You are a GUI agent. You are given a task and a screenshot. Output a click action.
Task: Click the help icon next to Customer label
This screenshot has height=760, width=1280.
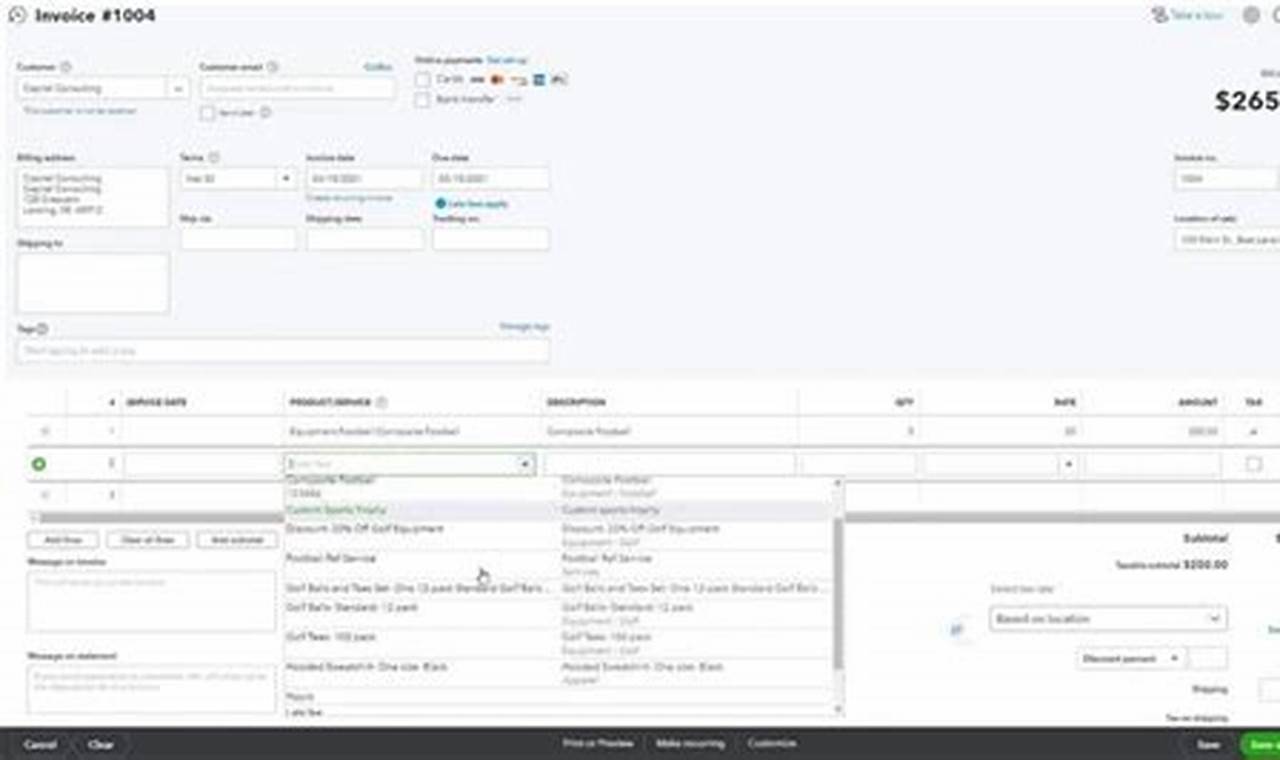(x=66, y=67)
